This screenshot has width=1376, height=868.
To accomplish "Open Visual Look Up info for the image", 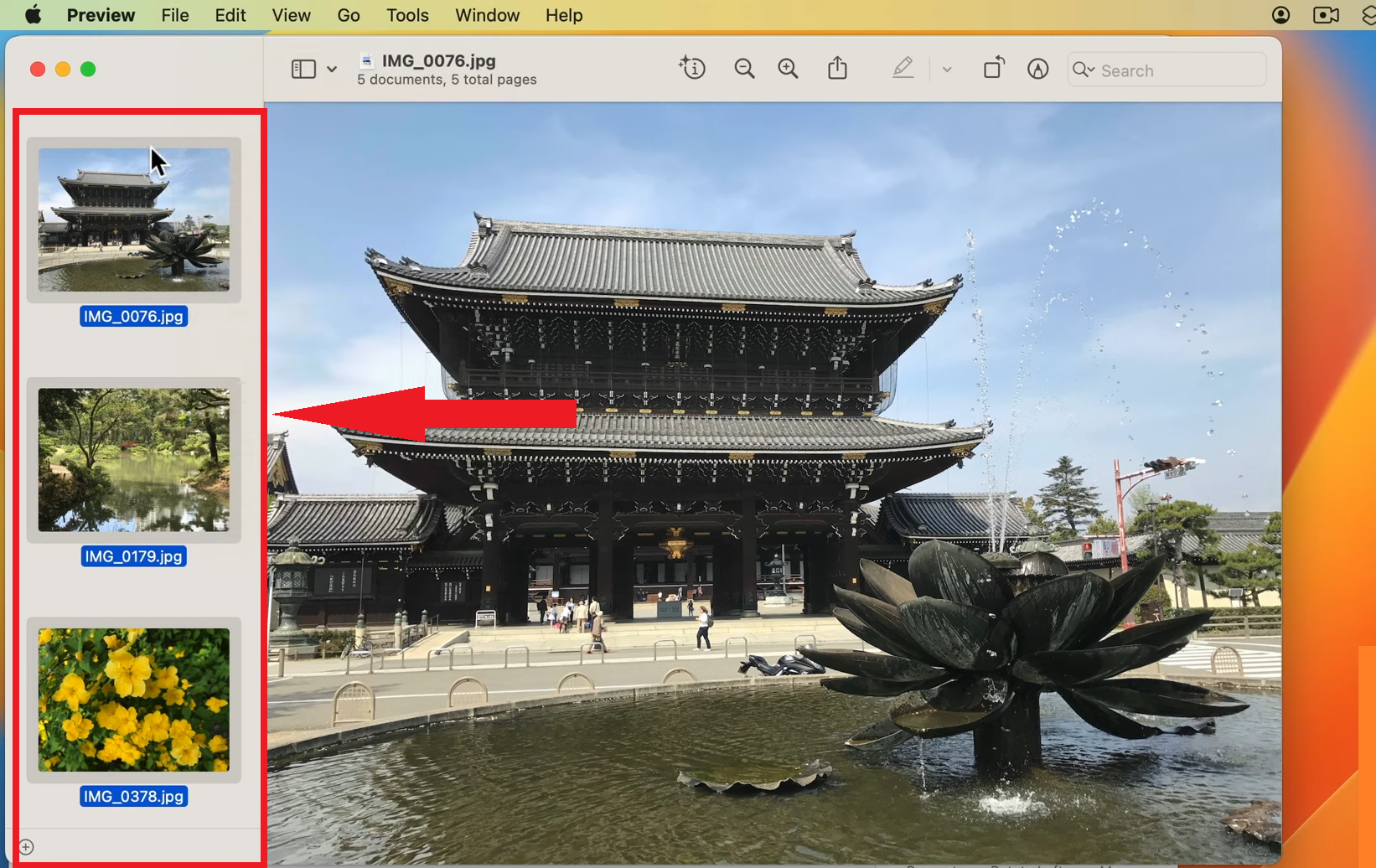I will pos(691,68).
